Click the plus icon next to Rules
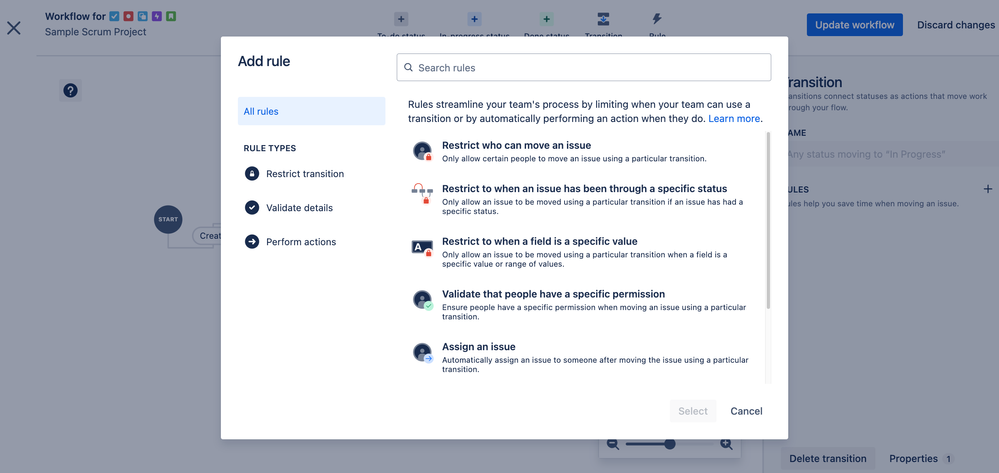 tap(988, 189)
